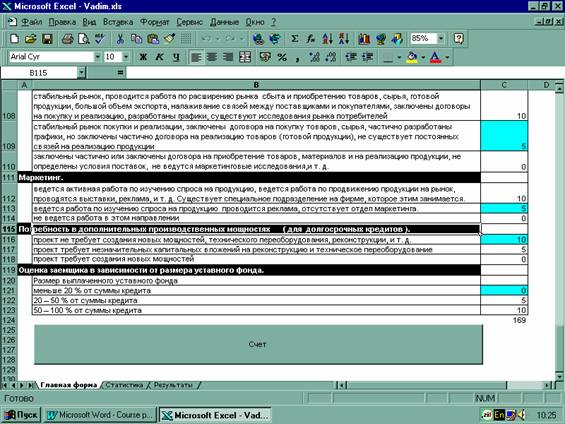Click the Save floppy disk icon
The width and height of the screenshot is (565, 424).
(x=47, y=39)
